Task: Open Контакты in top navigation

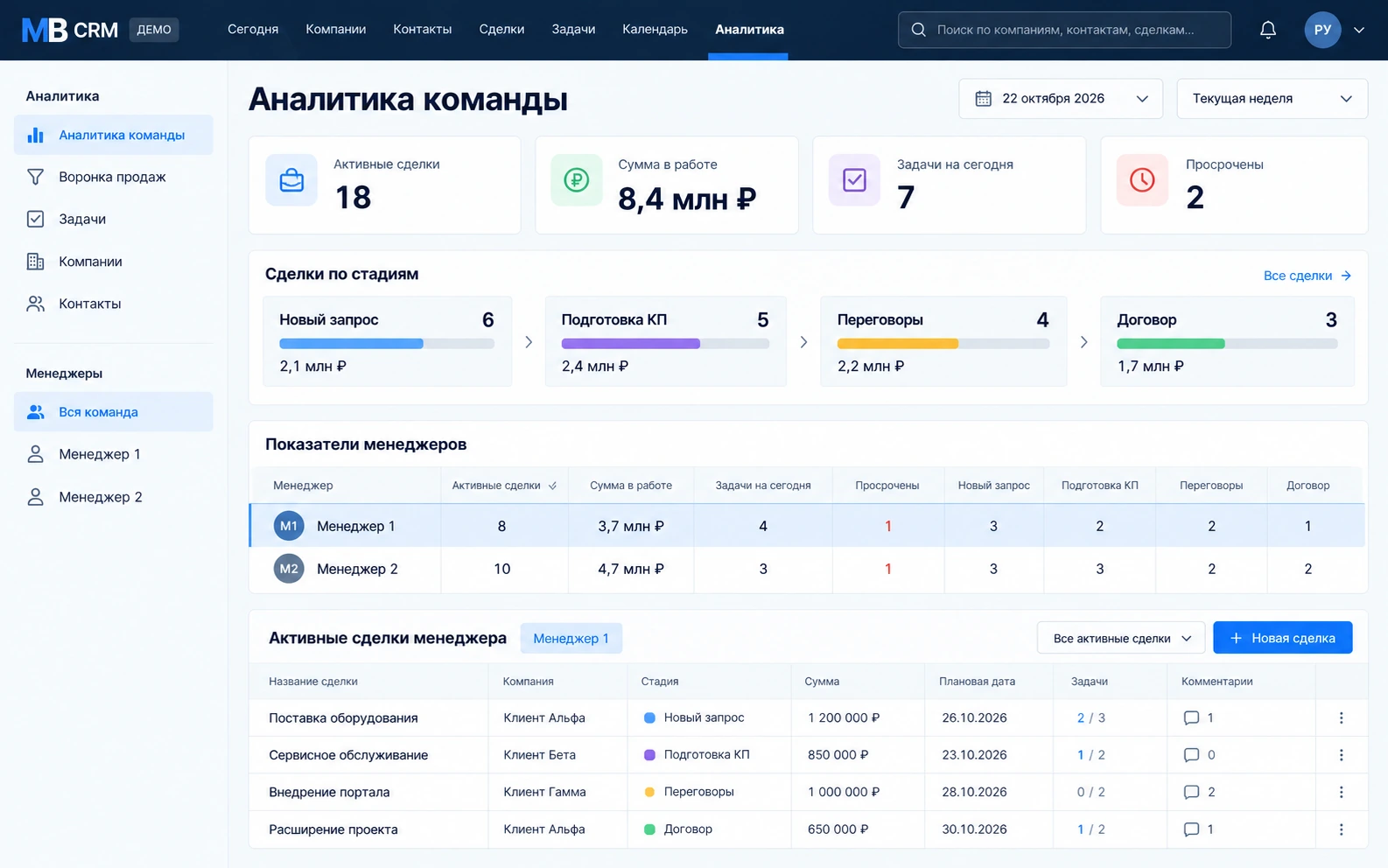Action: point(423,30)
